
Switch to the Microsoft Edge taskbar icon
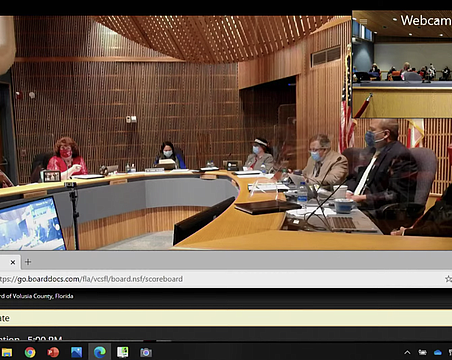pyautogui.click(x=99, y=352)
